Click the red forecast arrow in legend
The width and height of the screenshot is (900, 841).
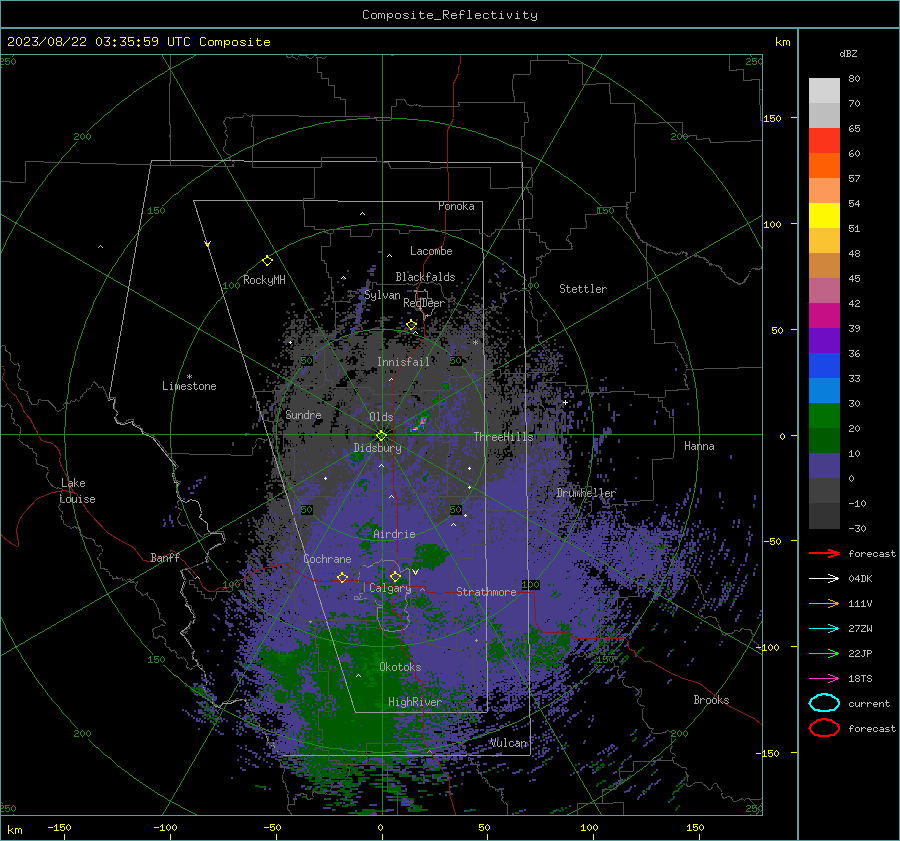(824, 553)
